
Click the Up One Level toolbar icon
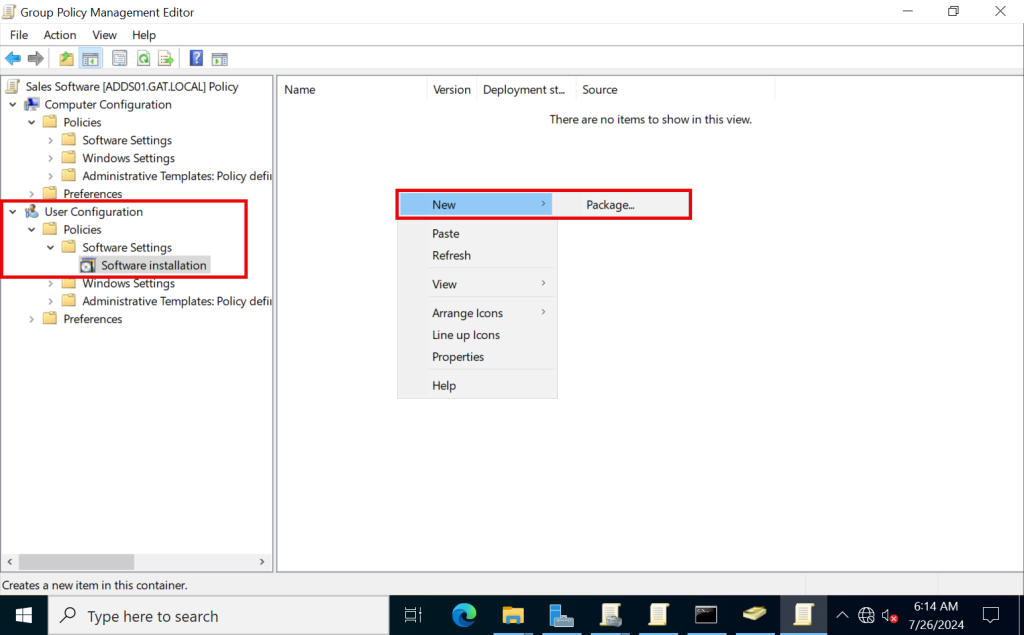point(65,57)
